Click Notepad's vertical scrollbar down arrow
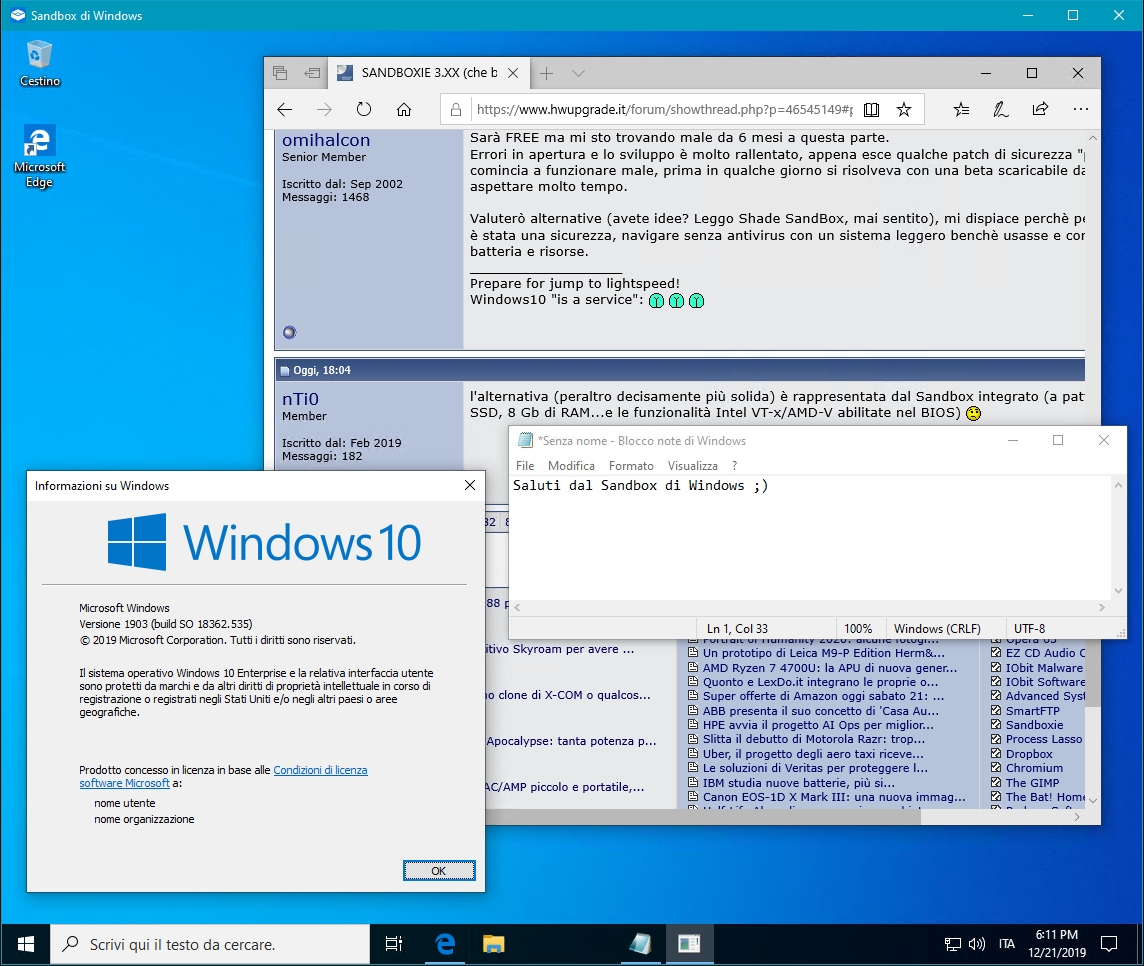This screenshot has width=1144, height=966. point(1118,591)
